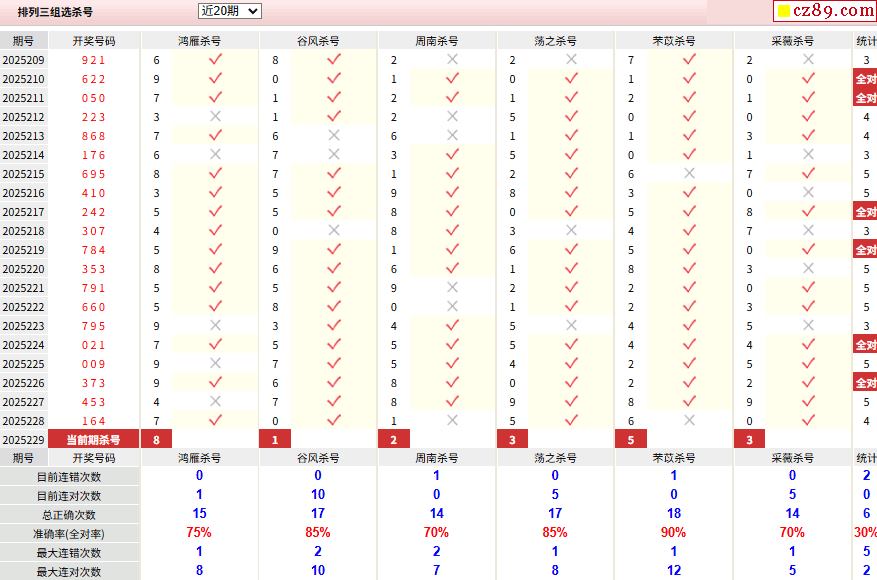
Task: Click the red check mark for 采薇杀号 in row 2025224
Action: [x=808, y=345]
